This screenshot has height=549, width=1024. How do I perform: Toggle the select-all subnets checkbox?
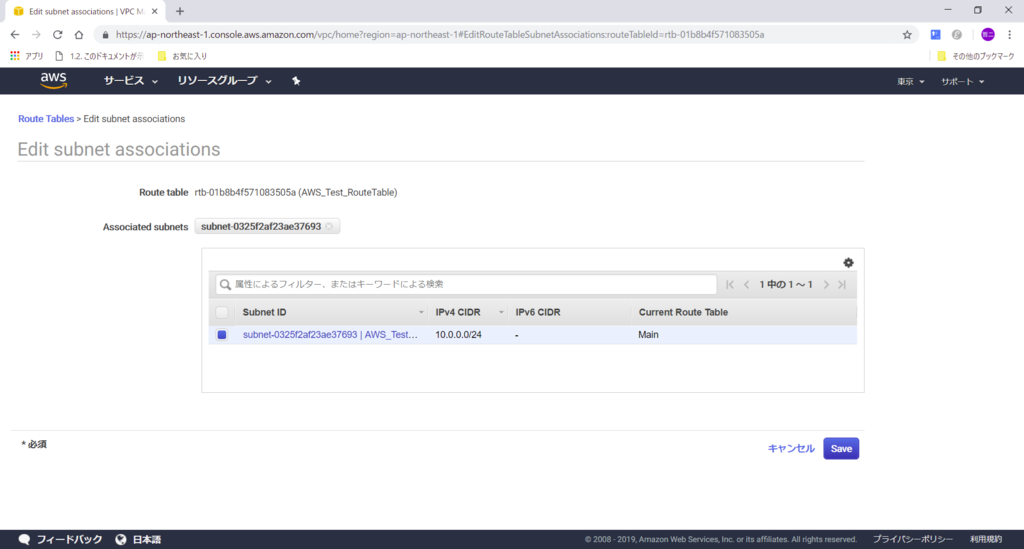(222, 313)
